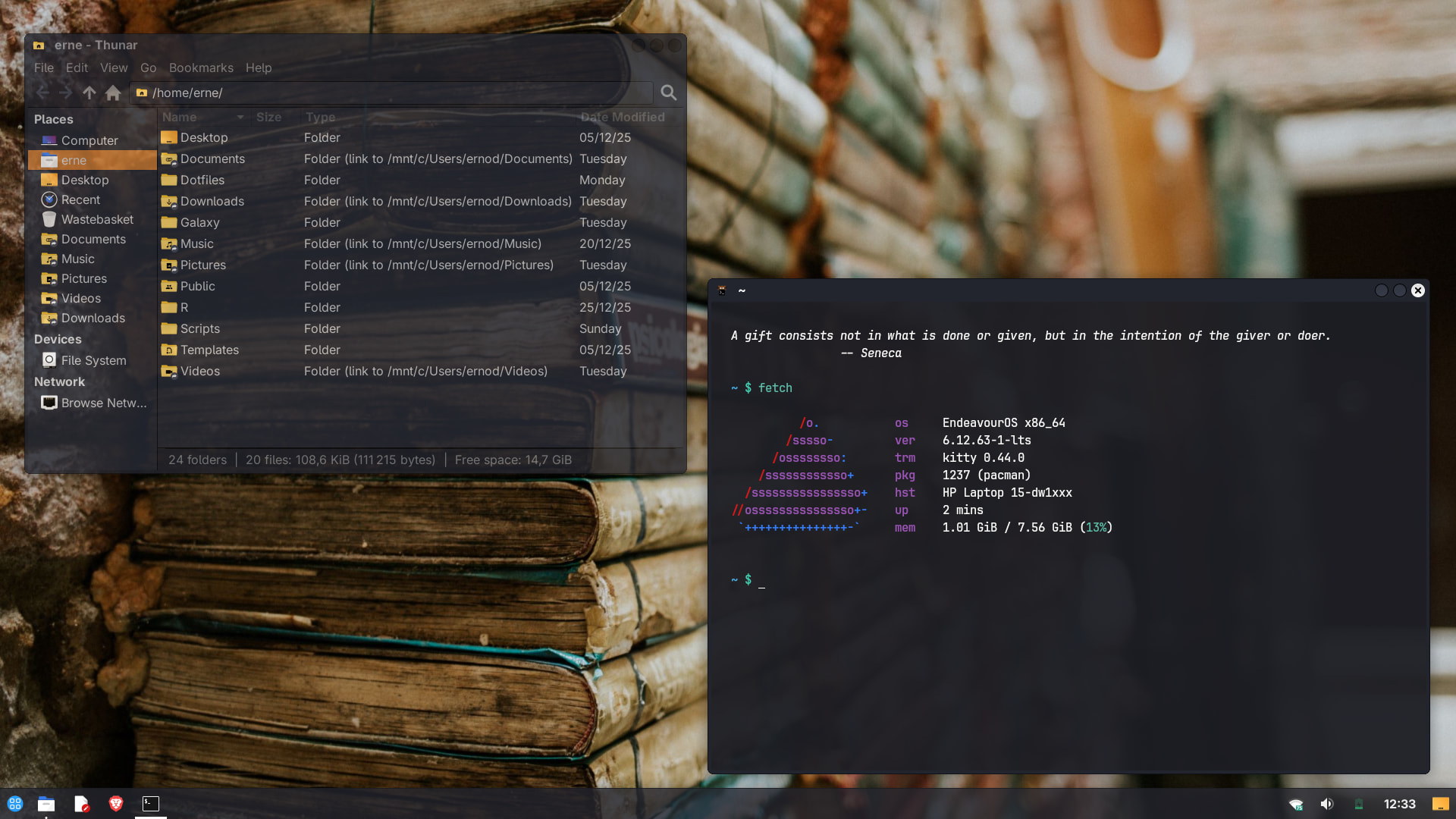Go to the home folder via house icon
The image size is (1456, 819).
click(113, 93)
